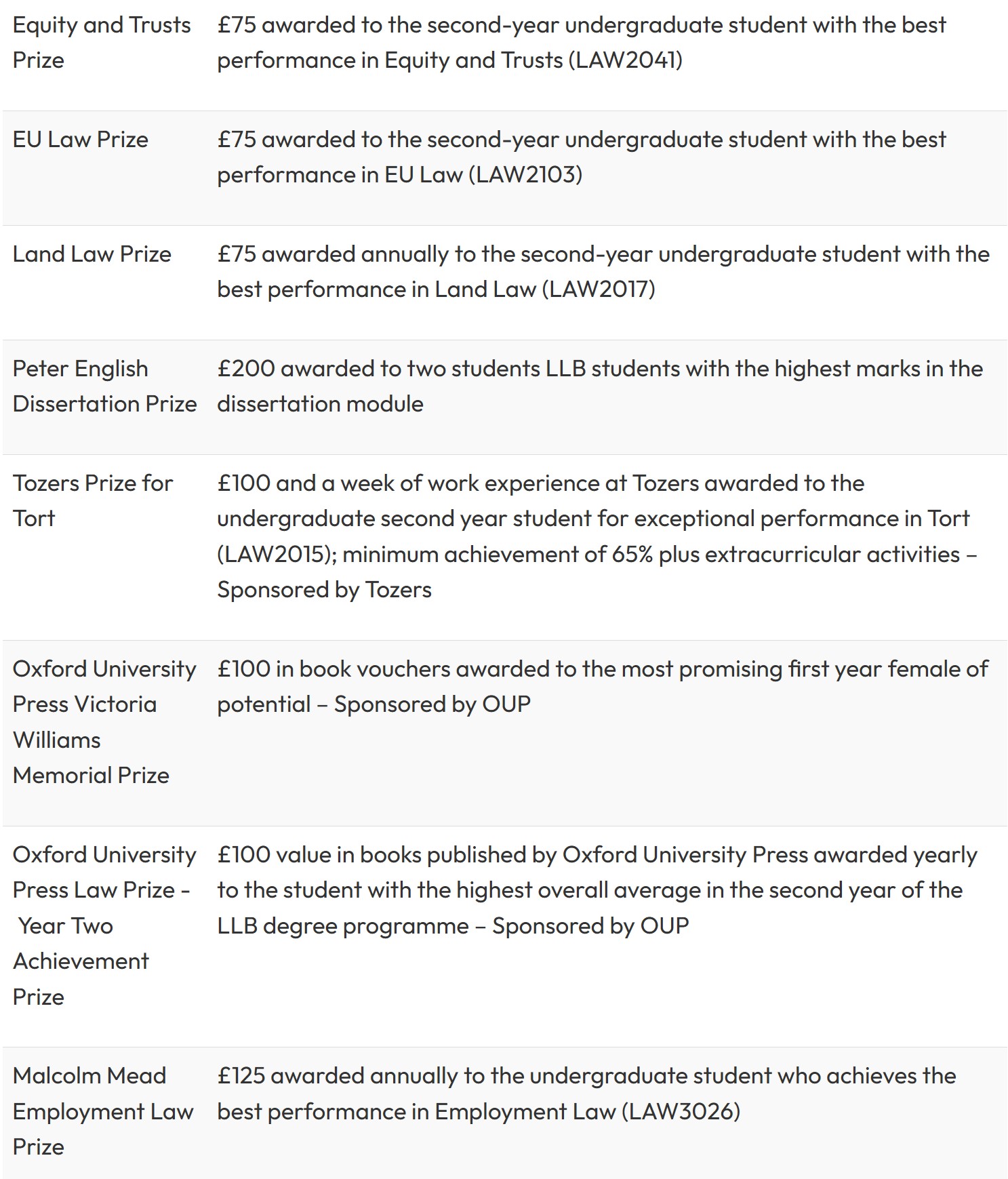Click the £100 in book vouchers description
1008x1179 pixels.
(603, 686)
